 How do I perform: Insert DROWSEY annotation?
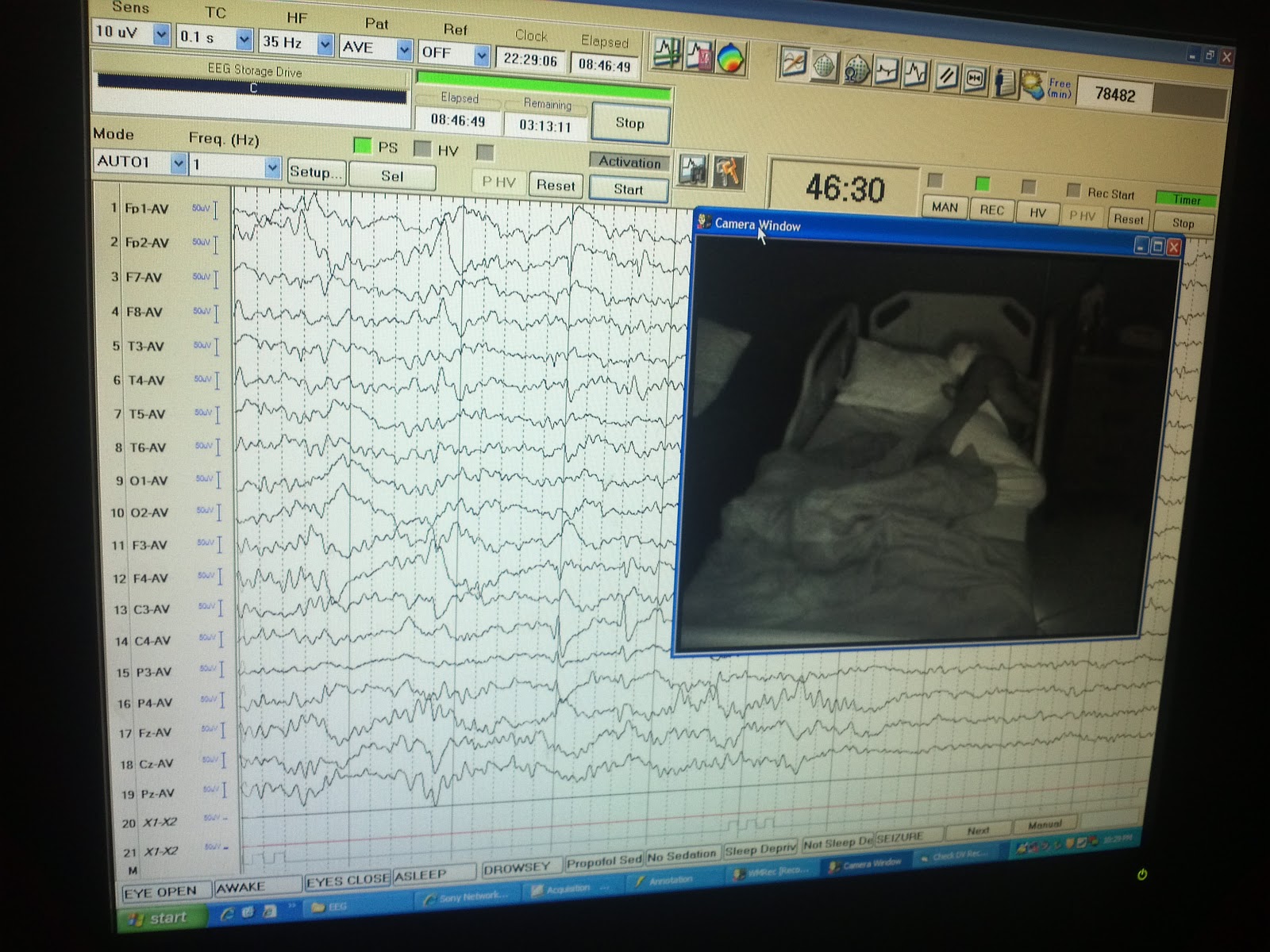point(521,869)
